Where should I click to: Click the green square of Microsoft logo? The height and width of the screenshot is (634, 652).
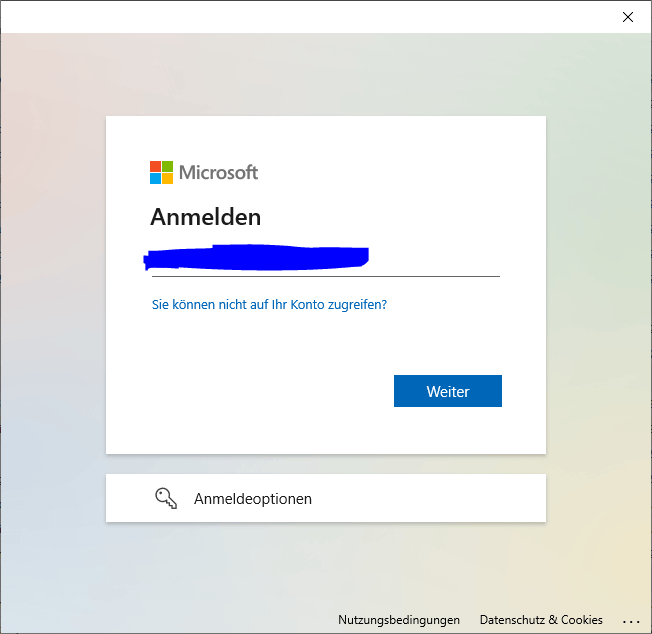[168, 167]
